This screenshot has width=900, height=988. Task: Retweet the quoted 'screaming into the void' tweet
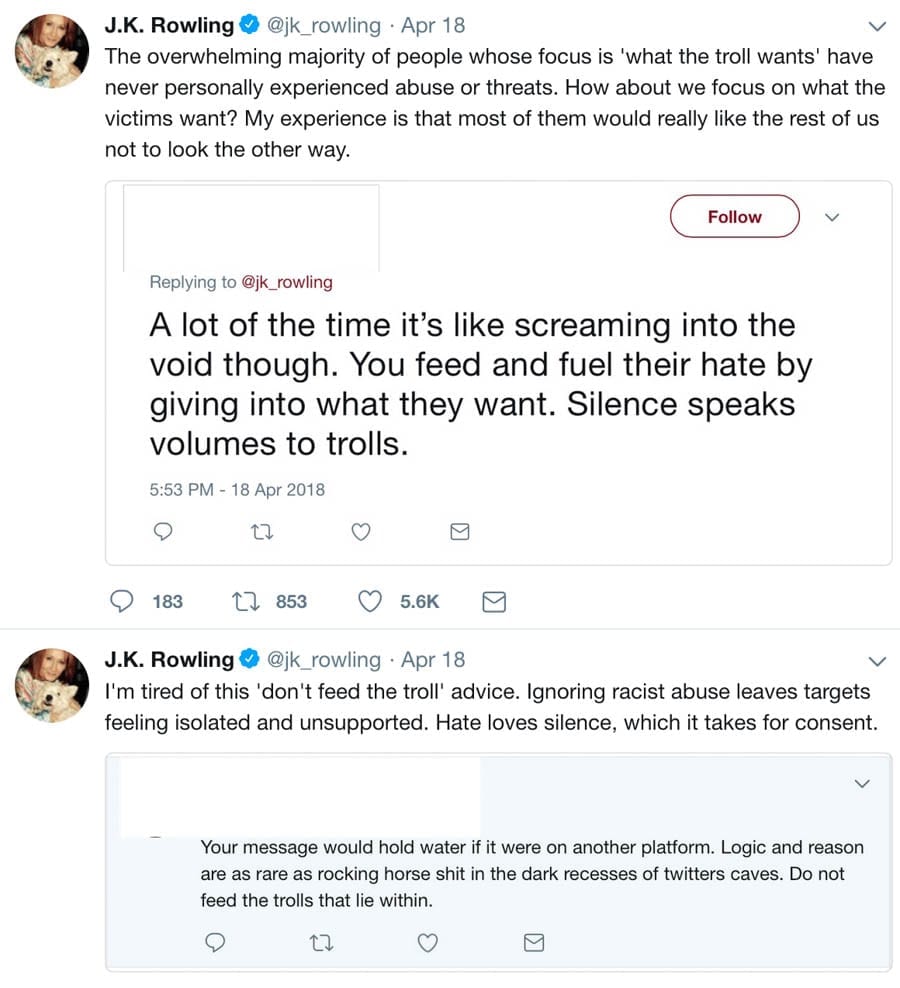[x=263, y=532]
